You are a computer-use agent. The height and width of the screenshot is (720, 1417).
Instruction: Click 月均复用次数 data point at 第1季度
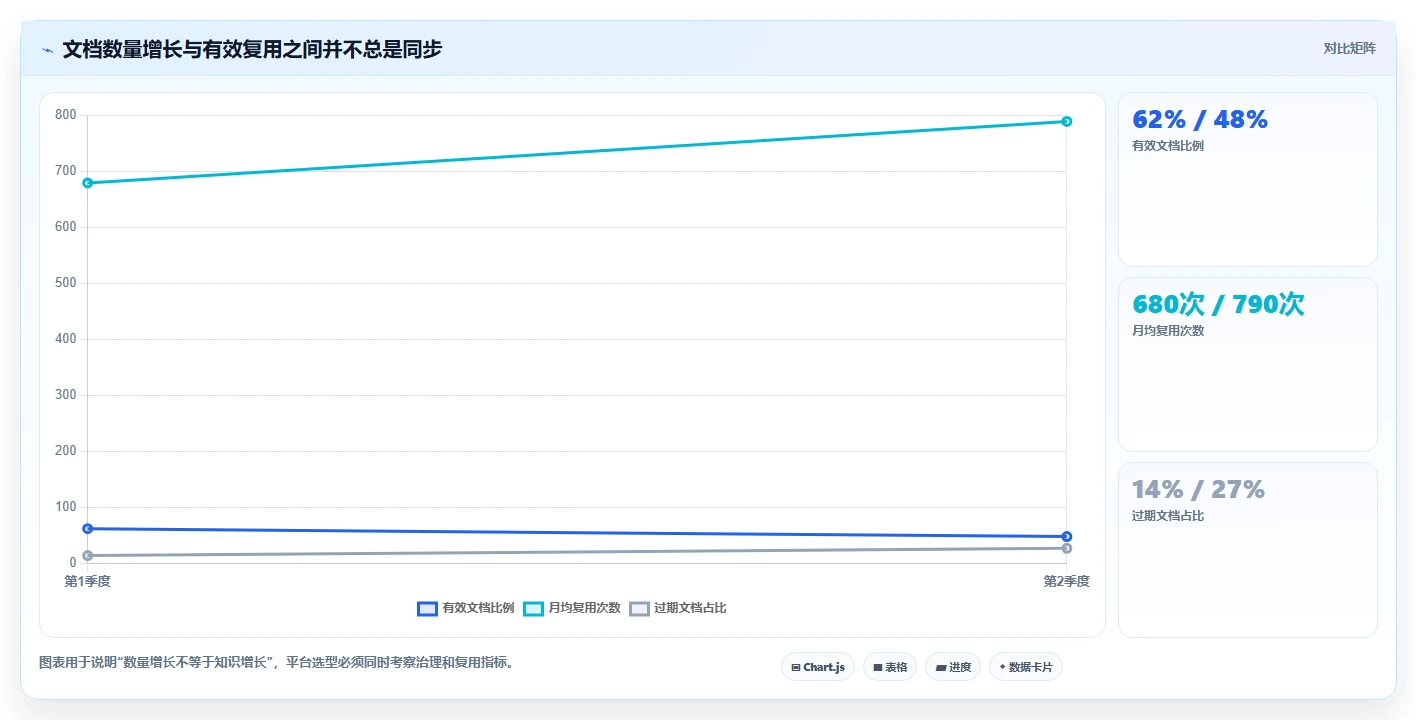[x=88, y=183]
